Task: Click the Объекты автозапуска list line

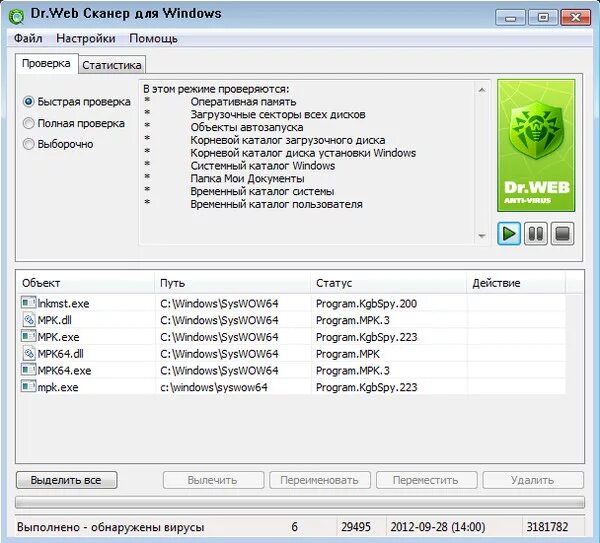Action: pos(247,127)
